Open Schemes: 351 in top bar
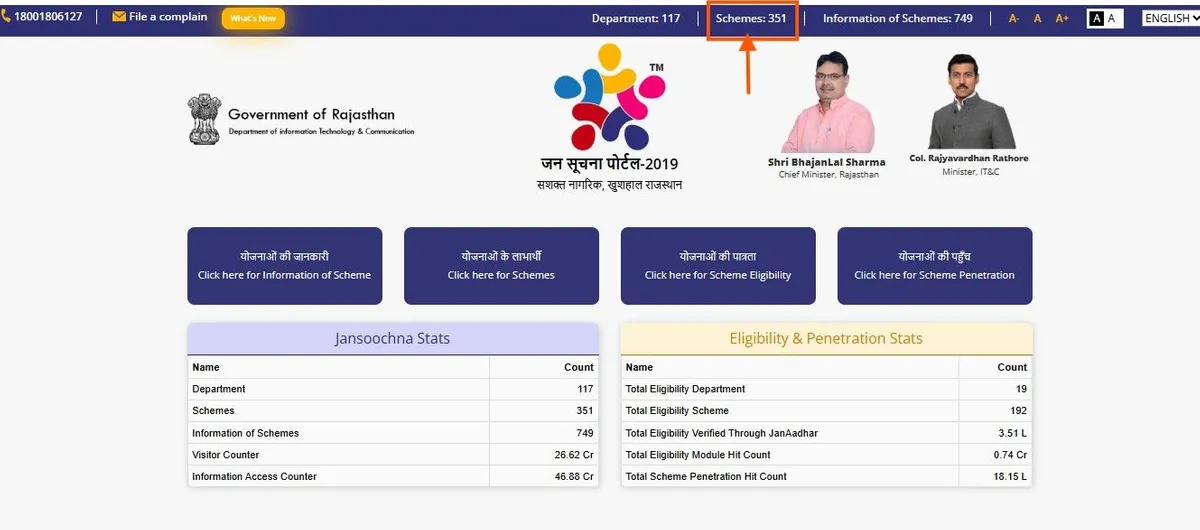Screen dimensions: 1200x530 751,19
